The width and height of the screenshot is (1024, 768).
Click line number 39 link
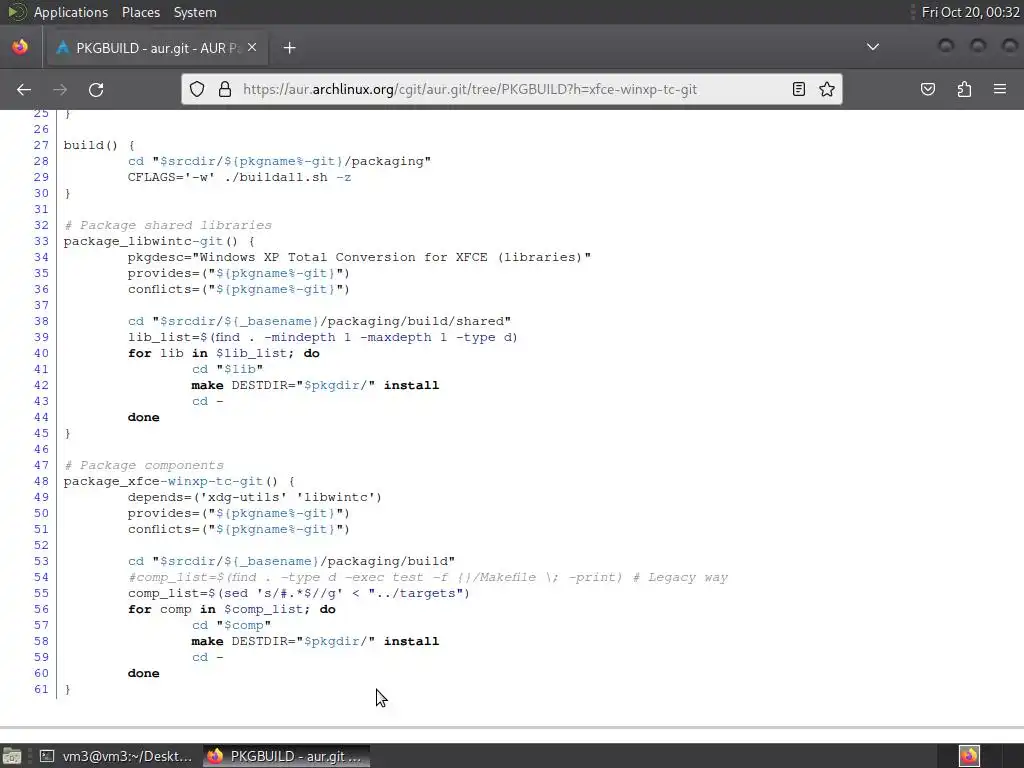coord(41,337)
